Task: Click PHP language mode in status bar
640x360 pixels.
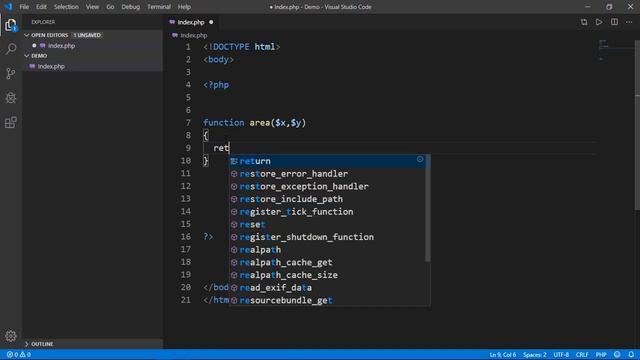Action: 601,354
